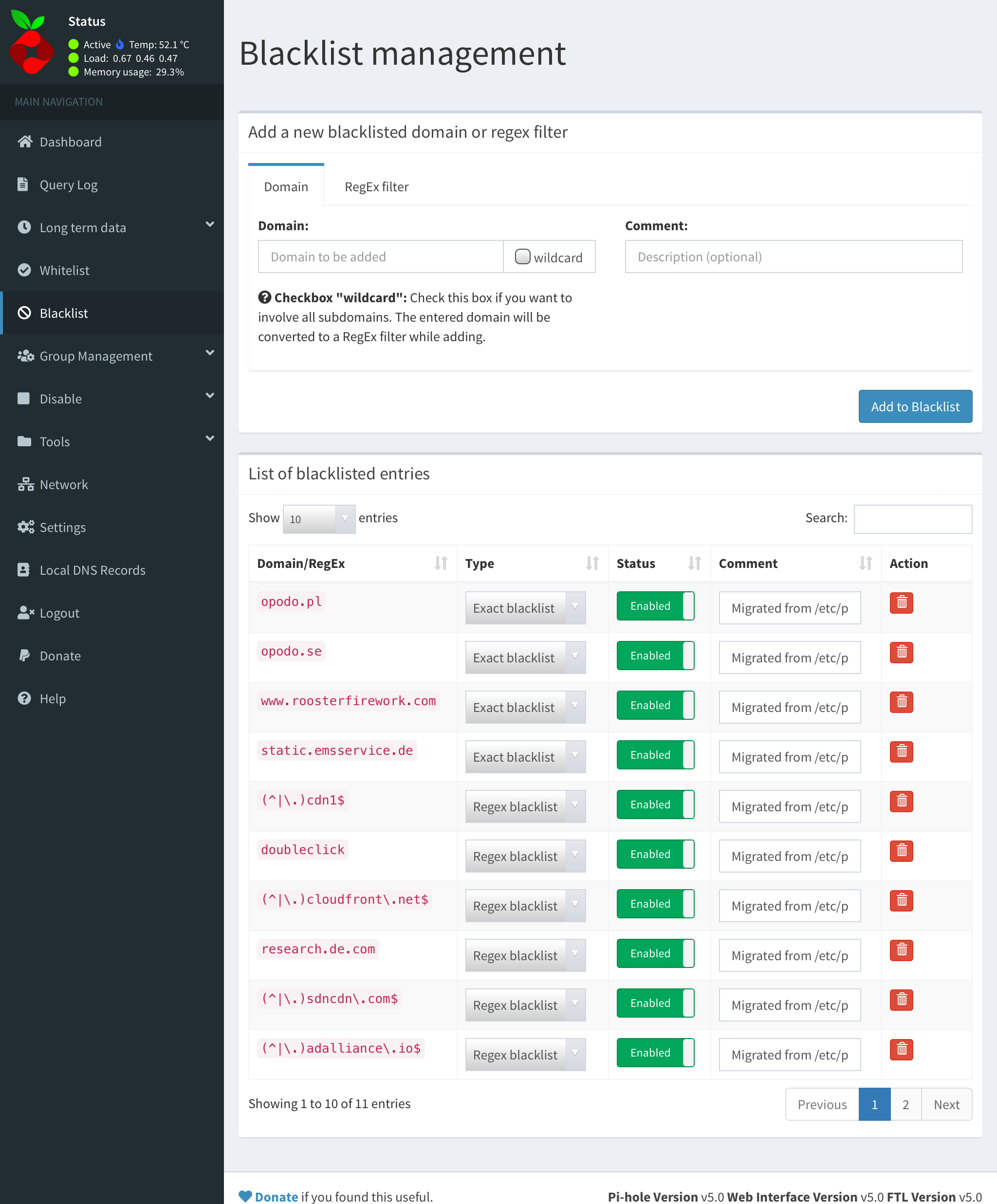Go to page 2 of entries
Image resolution: width=997 pixels, height=1204 pixels.
pyautogui.click(x=905, y=1104)
